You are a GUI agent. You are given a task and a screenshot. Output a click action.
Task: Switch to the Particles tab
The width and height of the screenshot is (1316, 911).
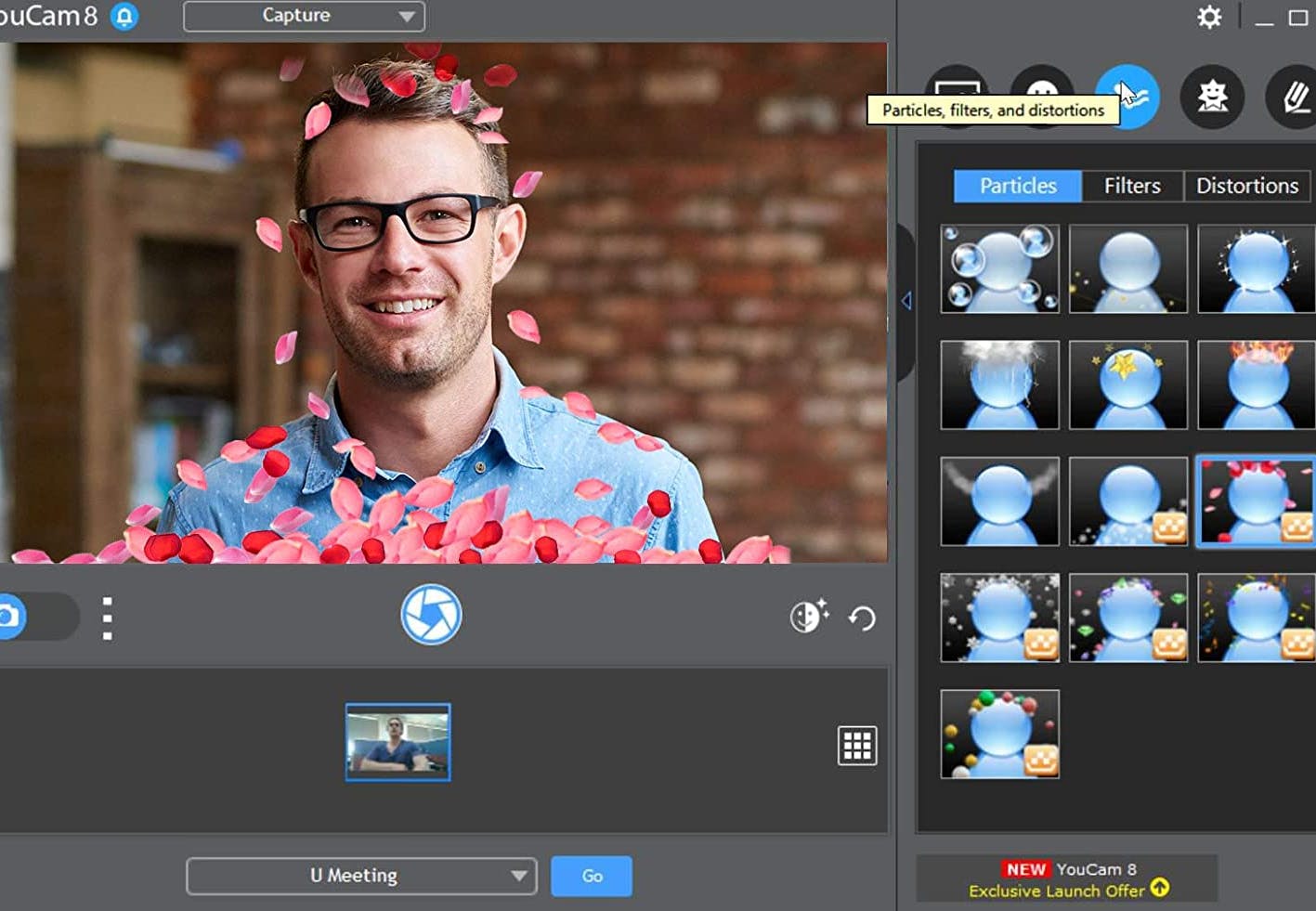pos(1018,186)
